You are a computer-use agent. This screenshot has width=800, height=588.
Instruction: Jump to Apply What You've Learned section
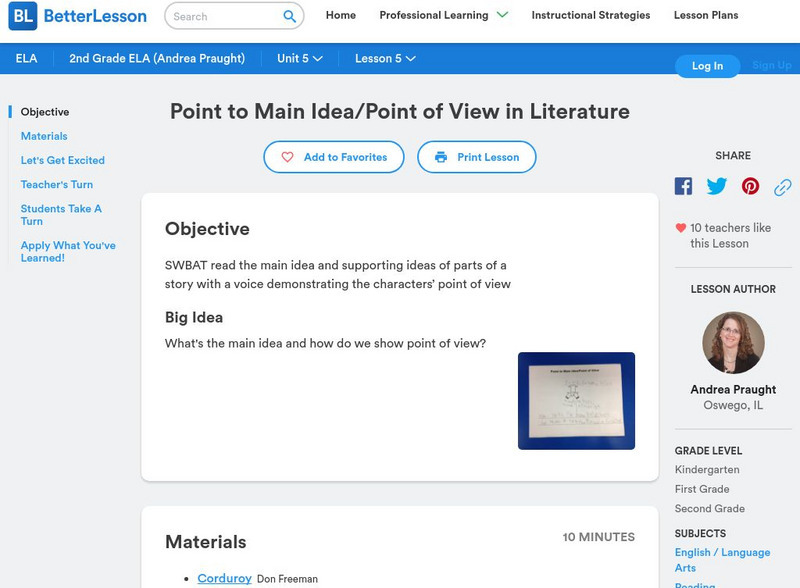coord(68,252)
